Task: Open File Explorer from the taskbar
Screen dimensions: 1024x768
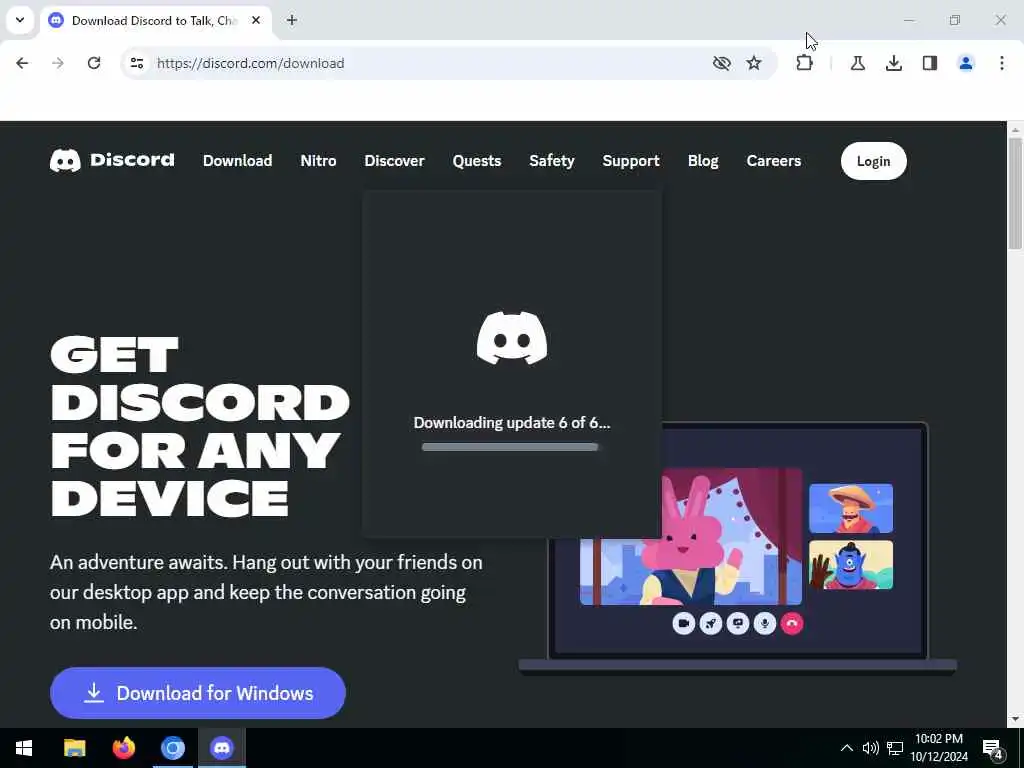Action: (74, 748)
